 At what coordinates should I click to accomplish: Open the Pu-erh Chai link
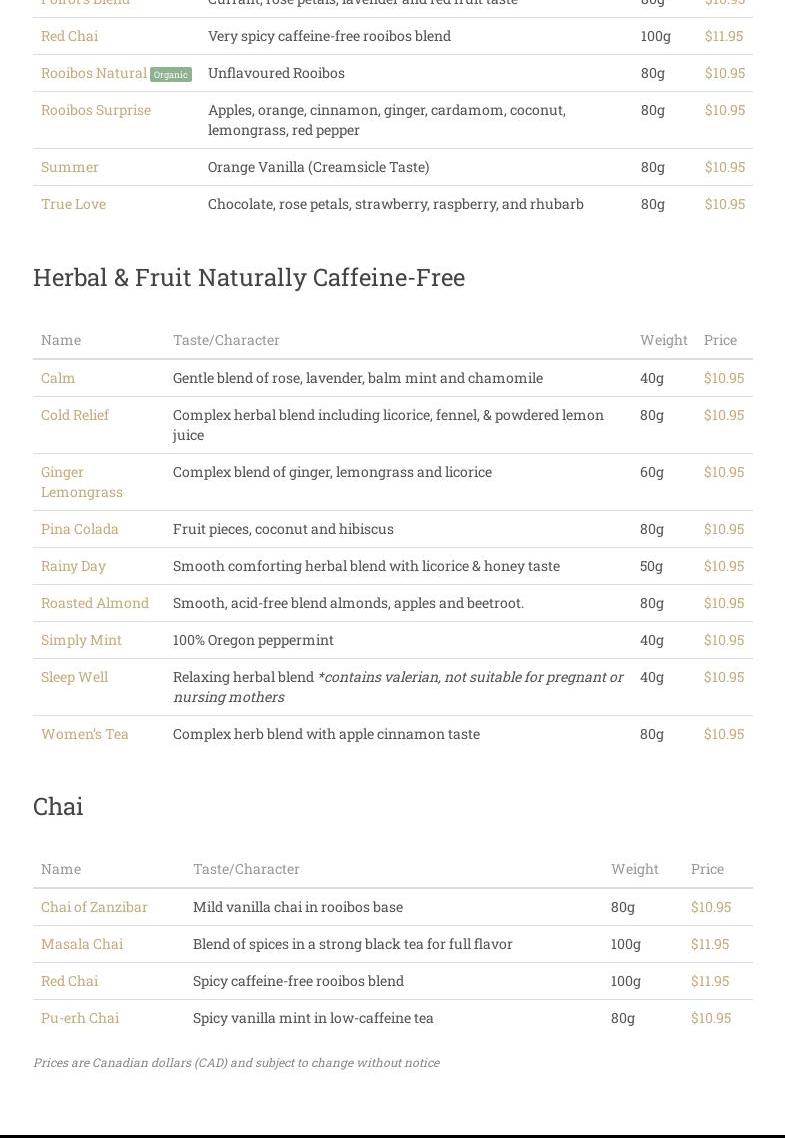[80, 1018]
